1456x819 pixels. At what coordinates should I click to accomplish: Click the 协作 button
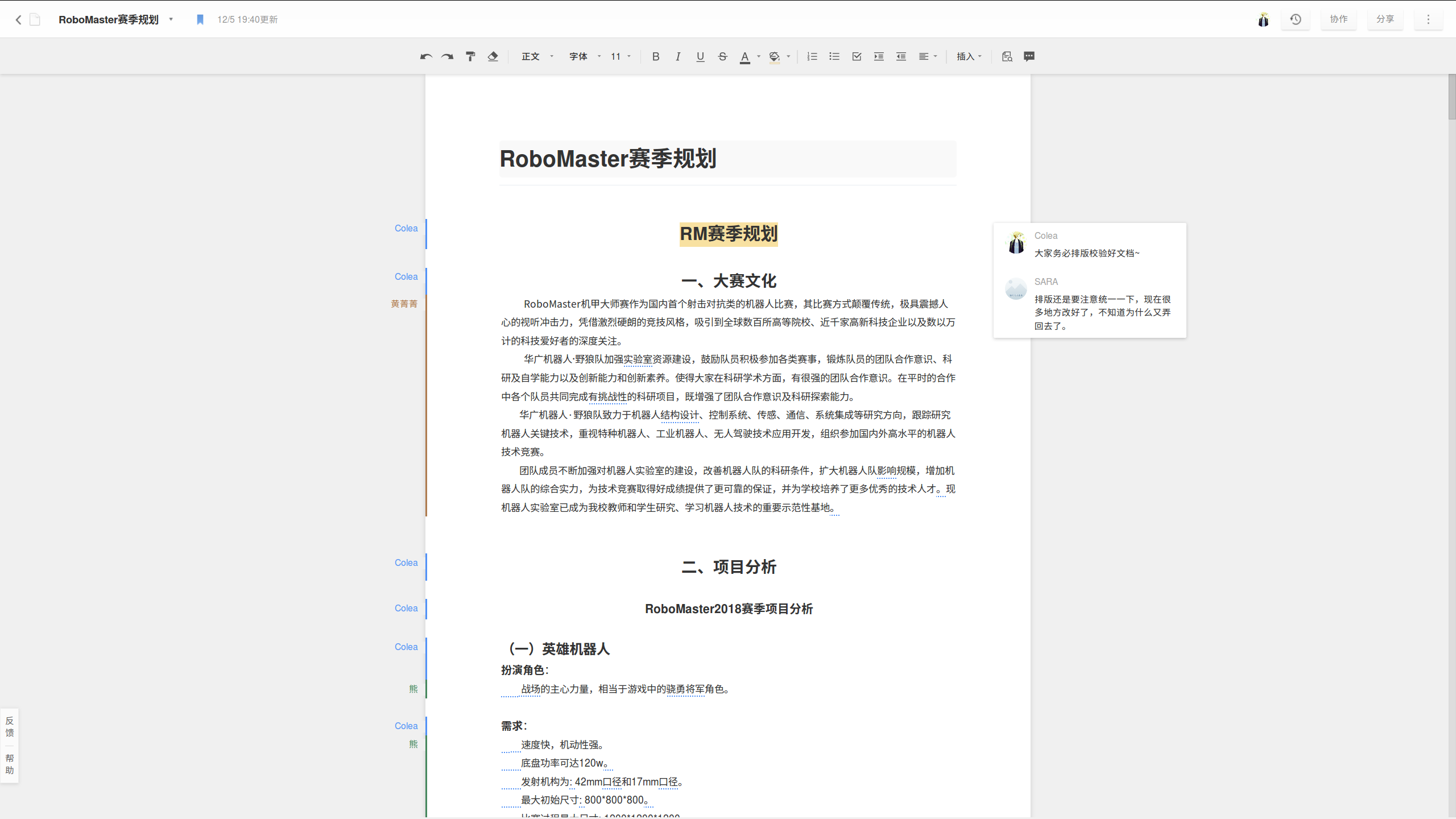coord(1339,19)
